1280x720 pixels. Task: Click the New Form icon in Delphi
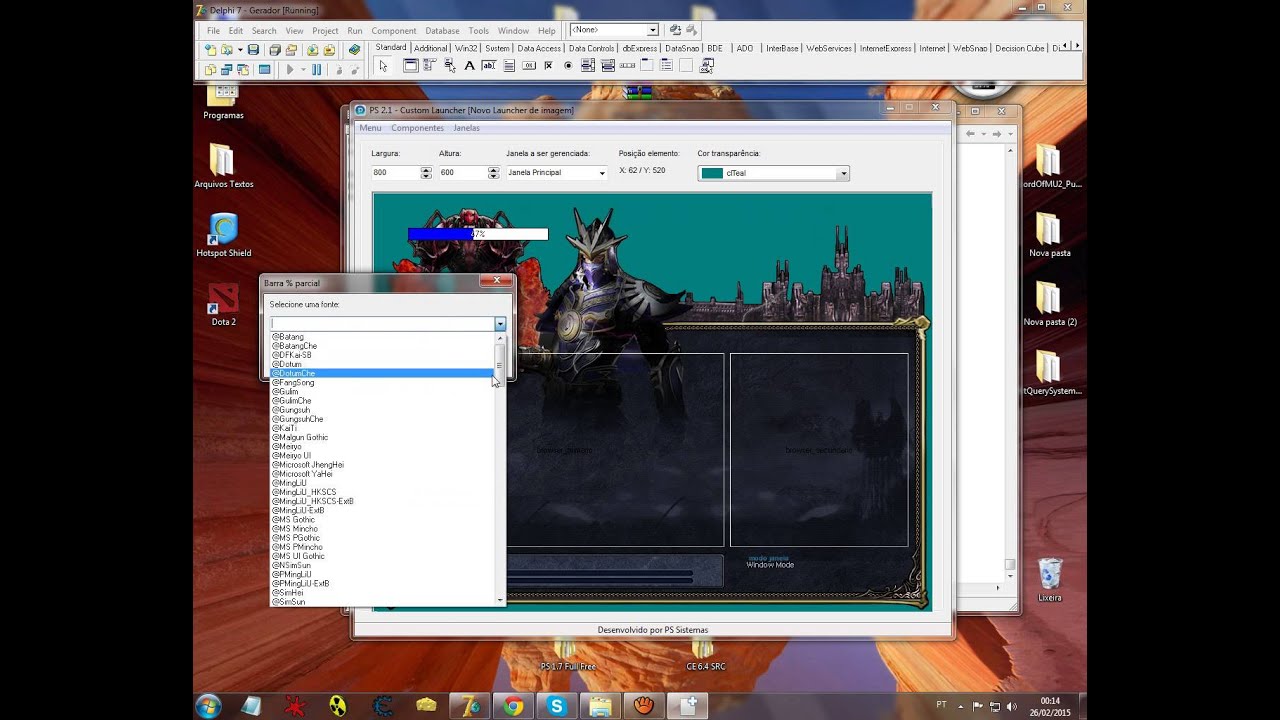tap(264, 69)
